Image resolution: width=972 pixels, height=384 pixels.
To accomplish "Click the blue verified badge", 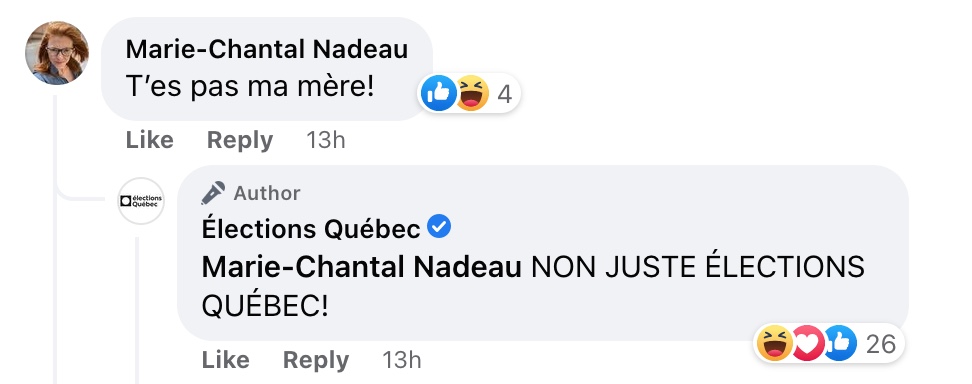I will (440, 228).
